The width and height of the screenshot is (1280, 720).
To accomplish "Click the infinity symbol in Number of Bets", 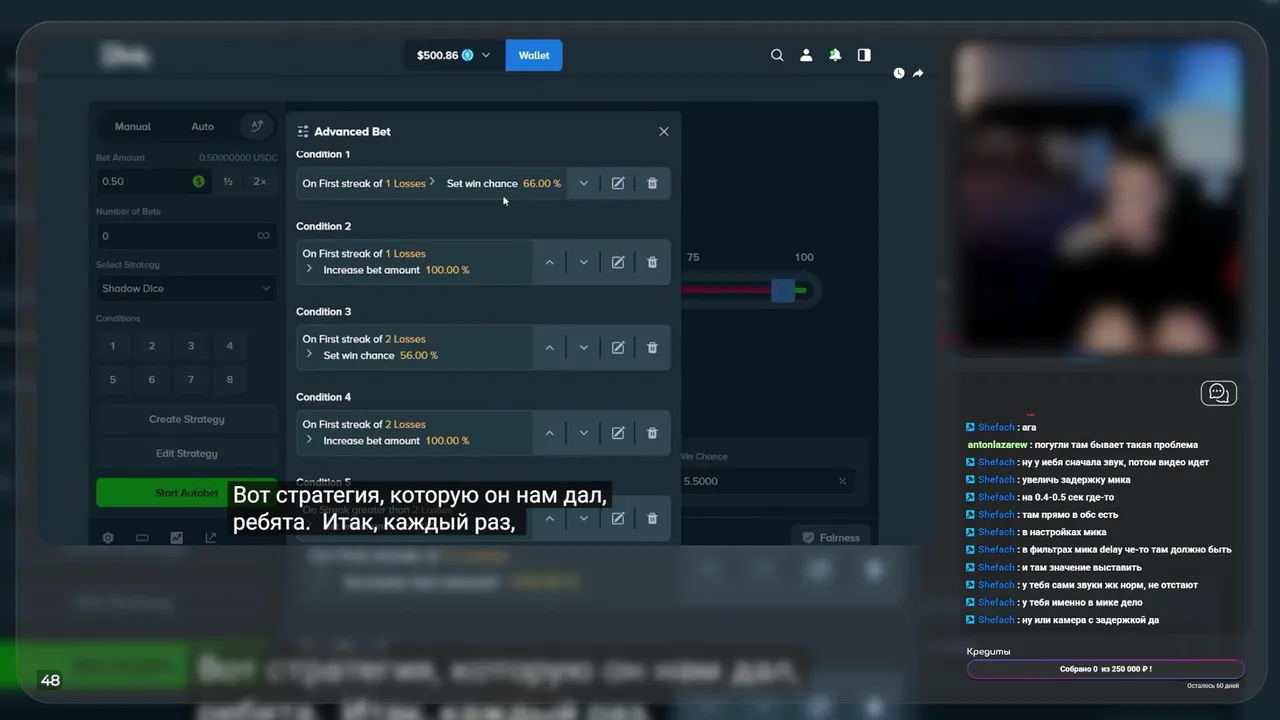I will tap(263, 236).
